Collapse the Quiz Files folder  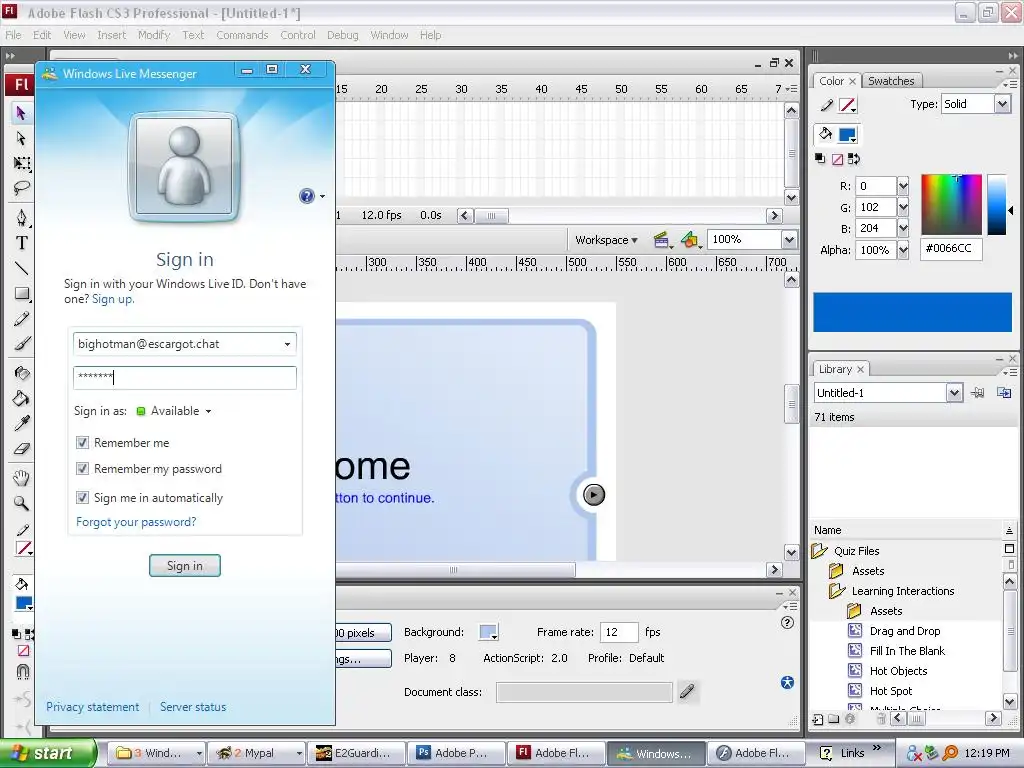coord(820,551)
